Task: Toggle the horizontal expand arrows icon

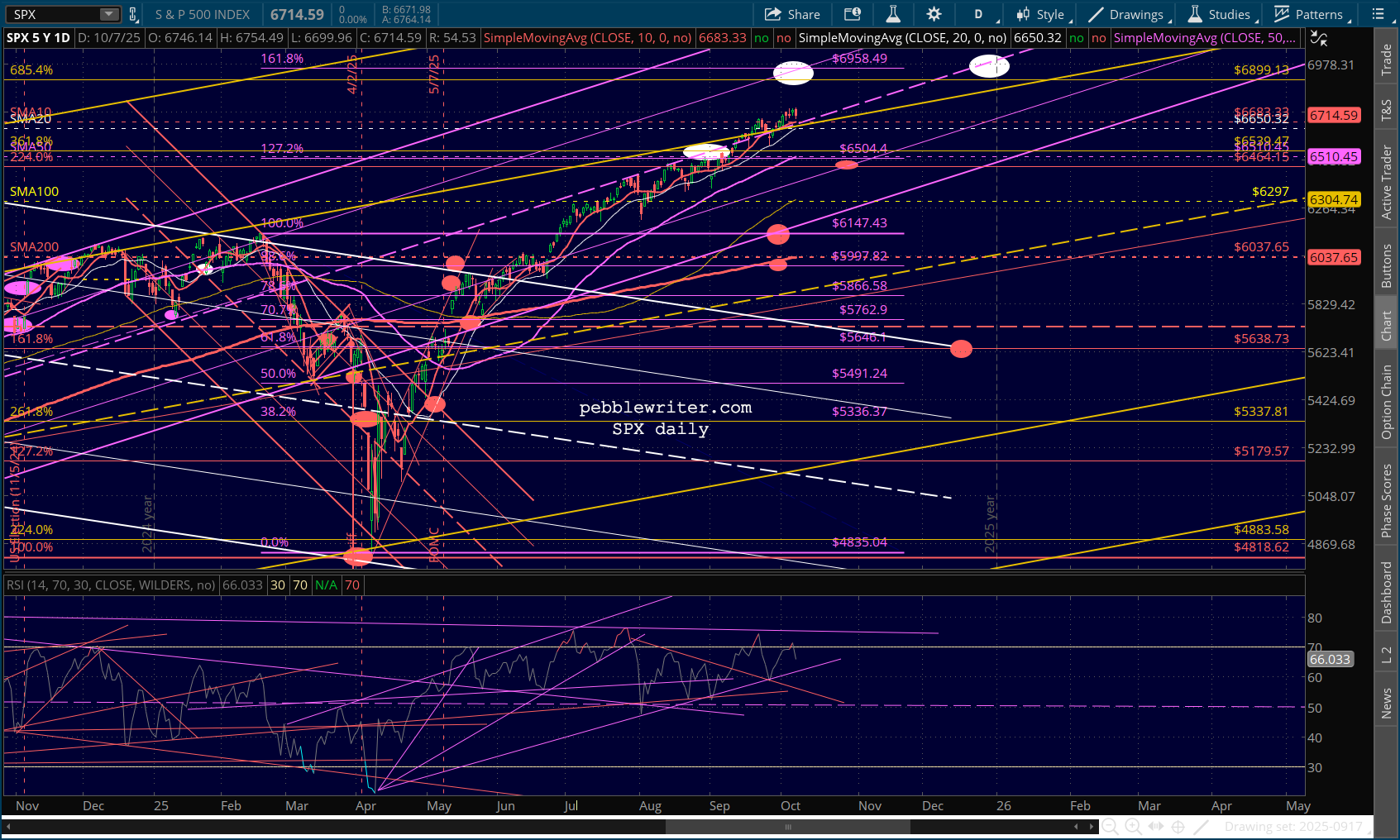Action: click(x=1155, y=826)
